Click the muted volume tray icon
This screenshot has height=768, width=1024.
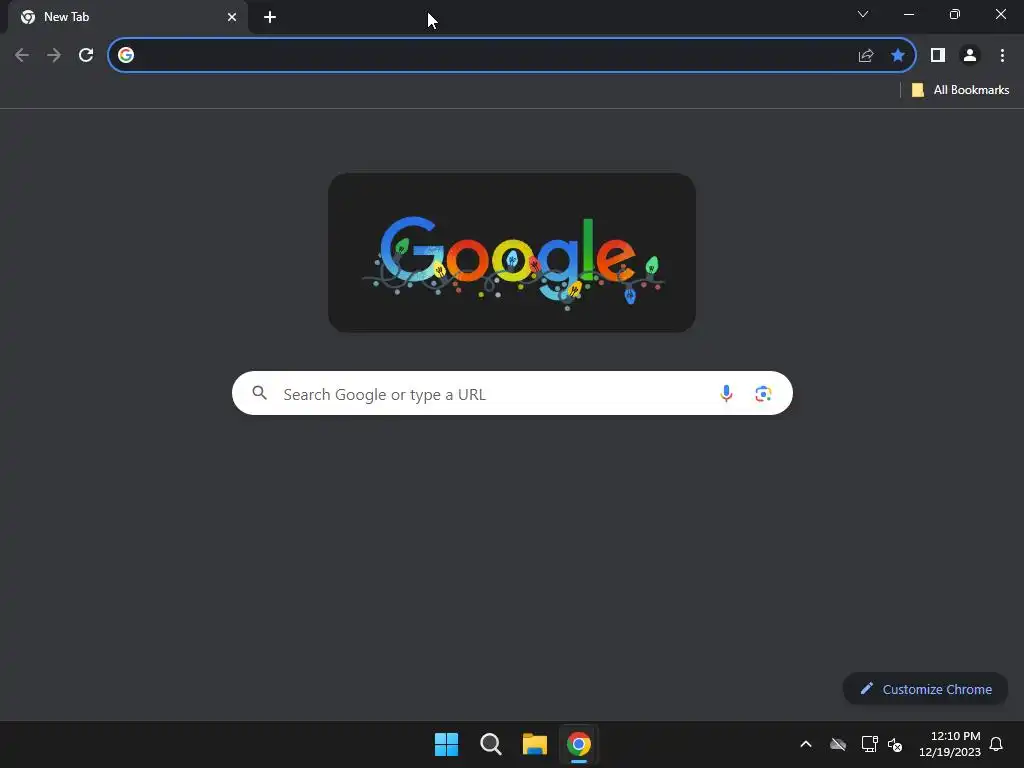895,745
